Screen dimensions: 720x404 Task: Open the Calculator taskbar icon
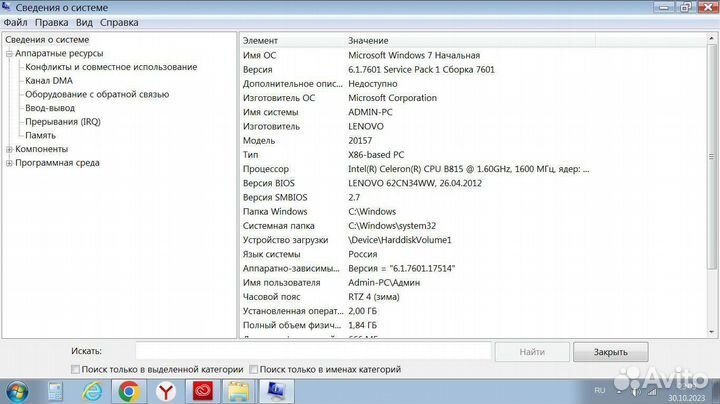click(x=55, y=392)
